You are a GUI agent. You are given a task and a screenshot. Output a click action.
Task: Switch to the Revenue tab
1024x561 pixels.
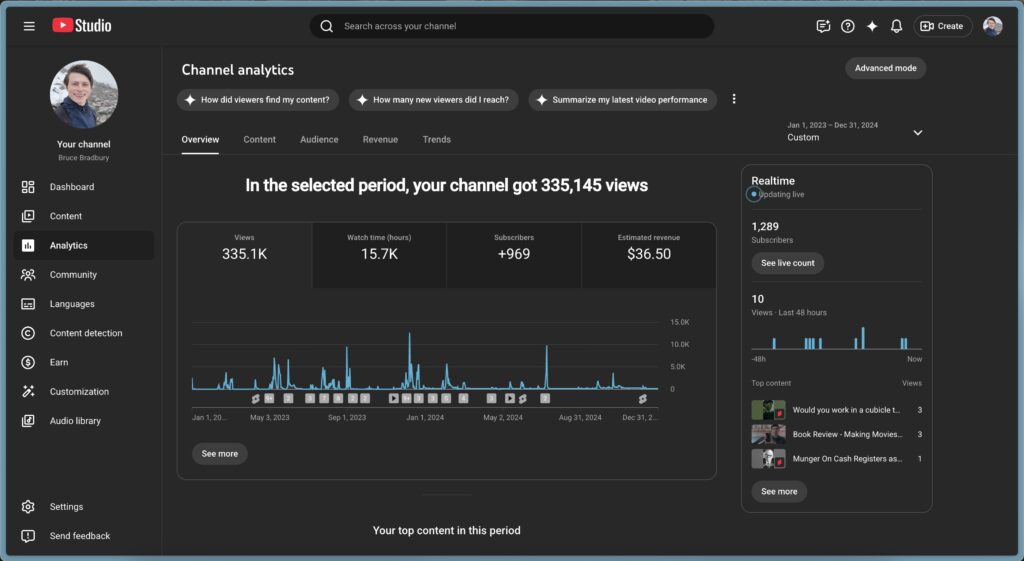pos(380,140)
